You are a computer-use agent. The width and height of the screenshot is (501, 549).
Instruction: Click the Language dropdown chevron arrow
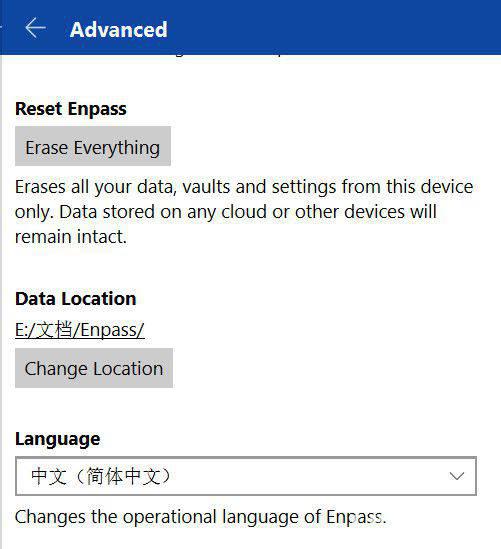[457, 476]
